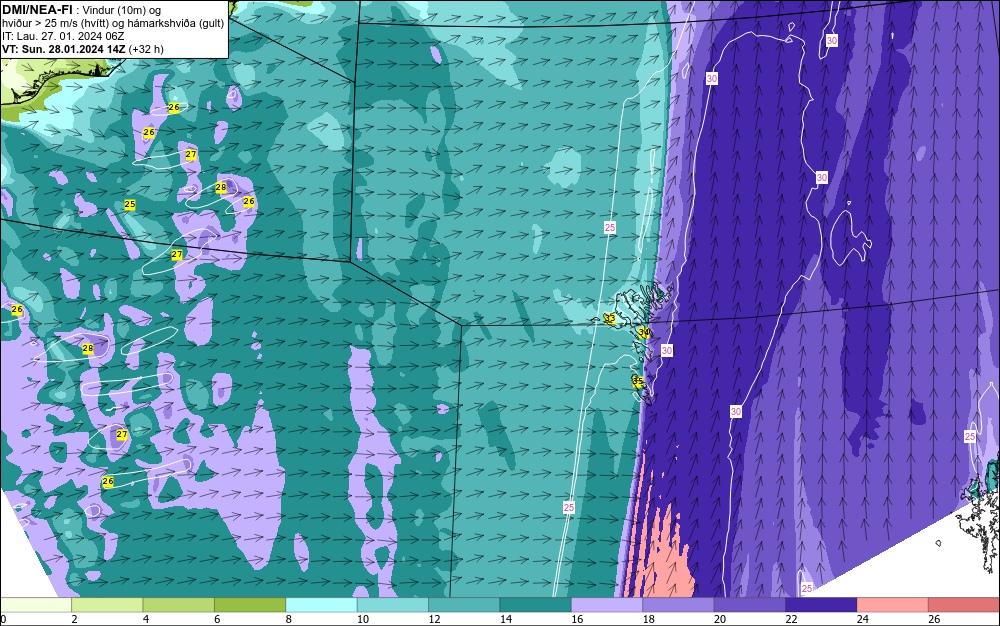Click the legend scale value 24

tap(863, 619)
